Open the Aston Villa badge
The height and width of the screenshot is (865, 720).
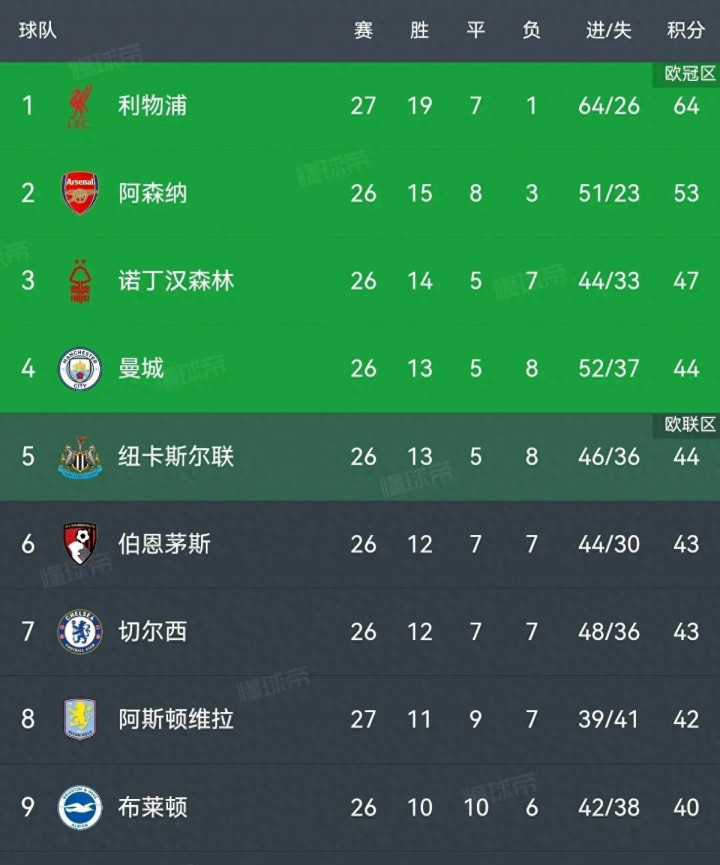[79, 719]
